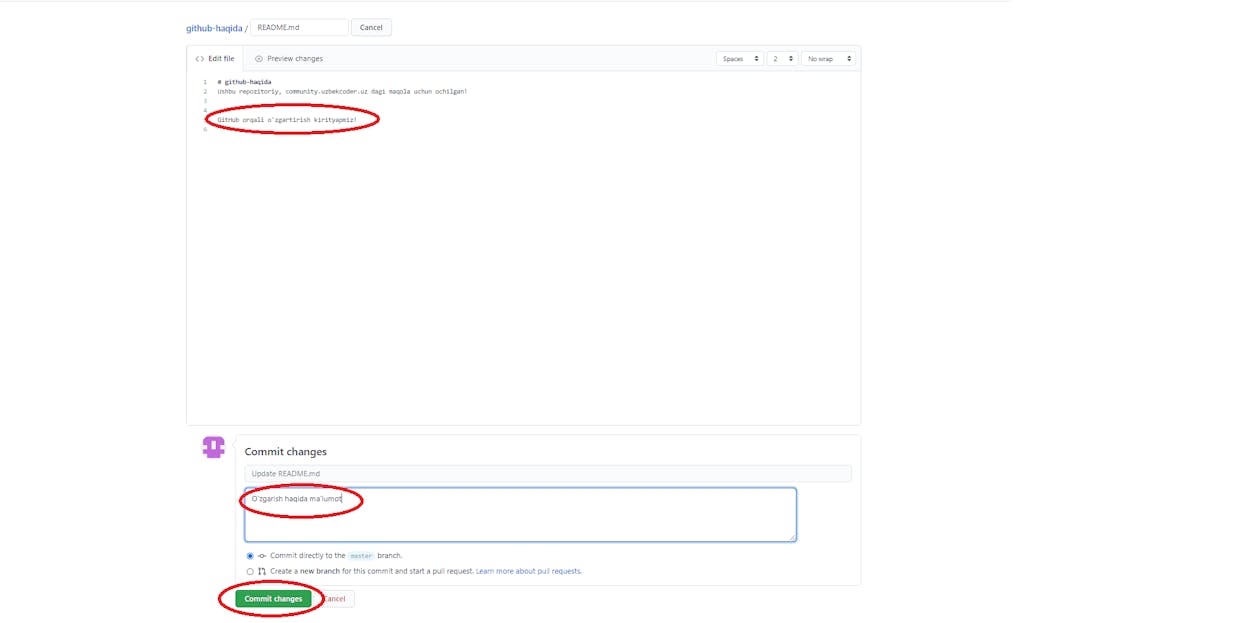Focus the README.md file name field

coord(299,27)
